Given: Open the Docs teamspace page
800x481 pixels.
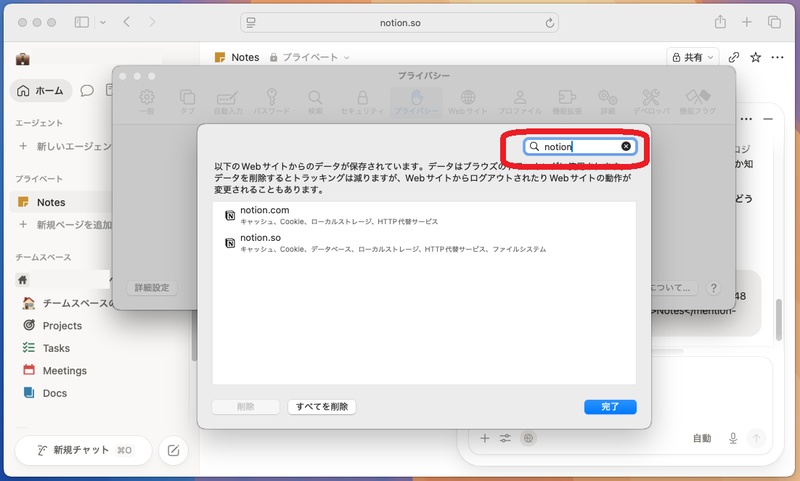Looking at the screenshot, I should tap(55, 393).
